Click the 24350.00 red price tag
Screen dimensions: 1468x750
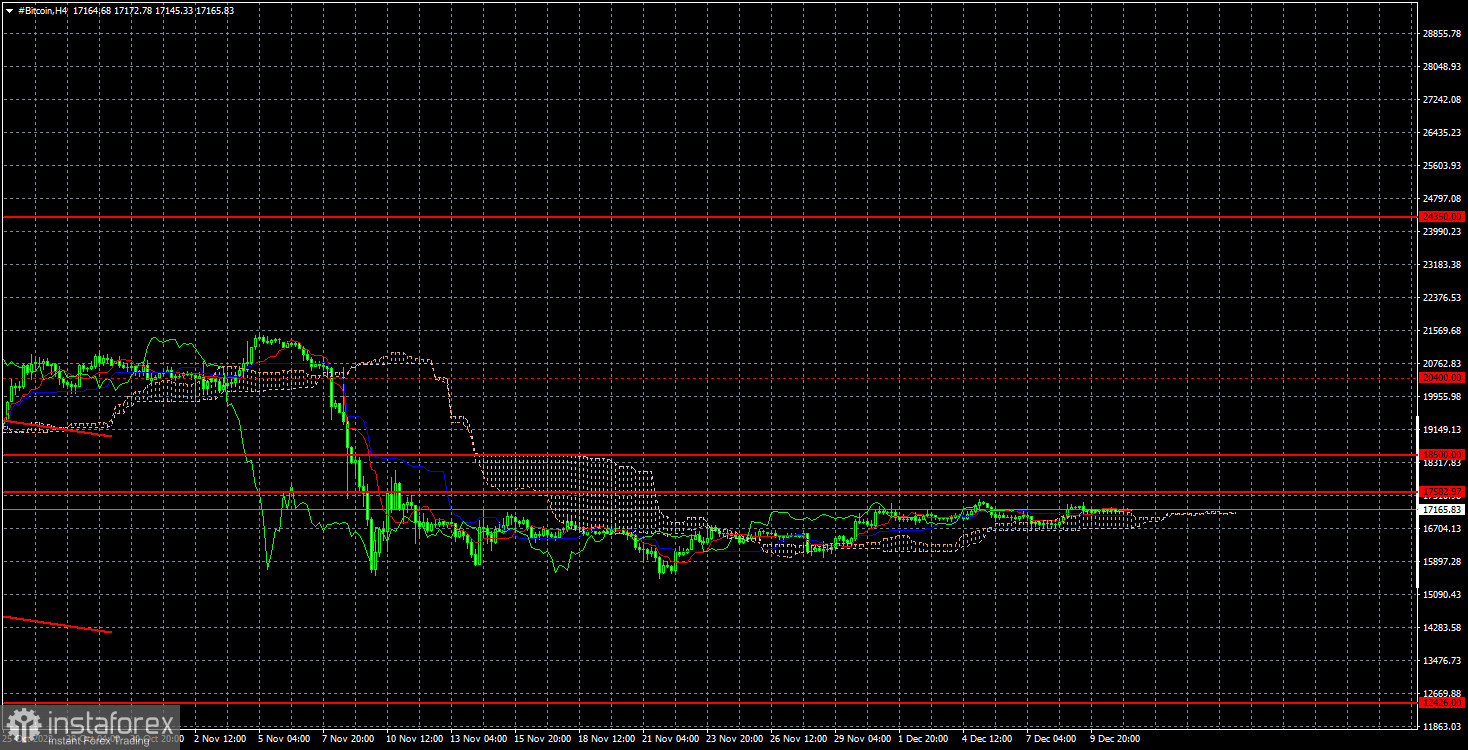click(1442, 216)
